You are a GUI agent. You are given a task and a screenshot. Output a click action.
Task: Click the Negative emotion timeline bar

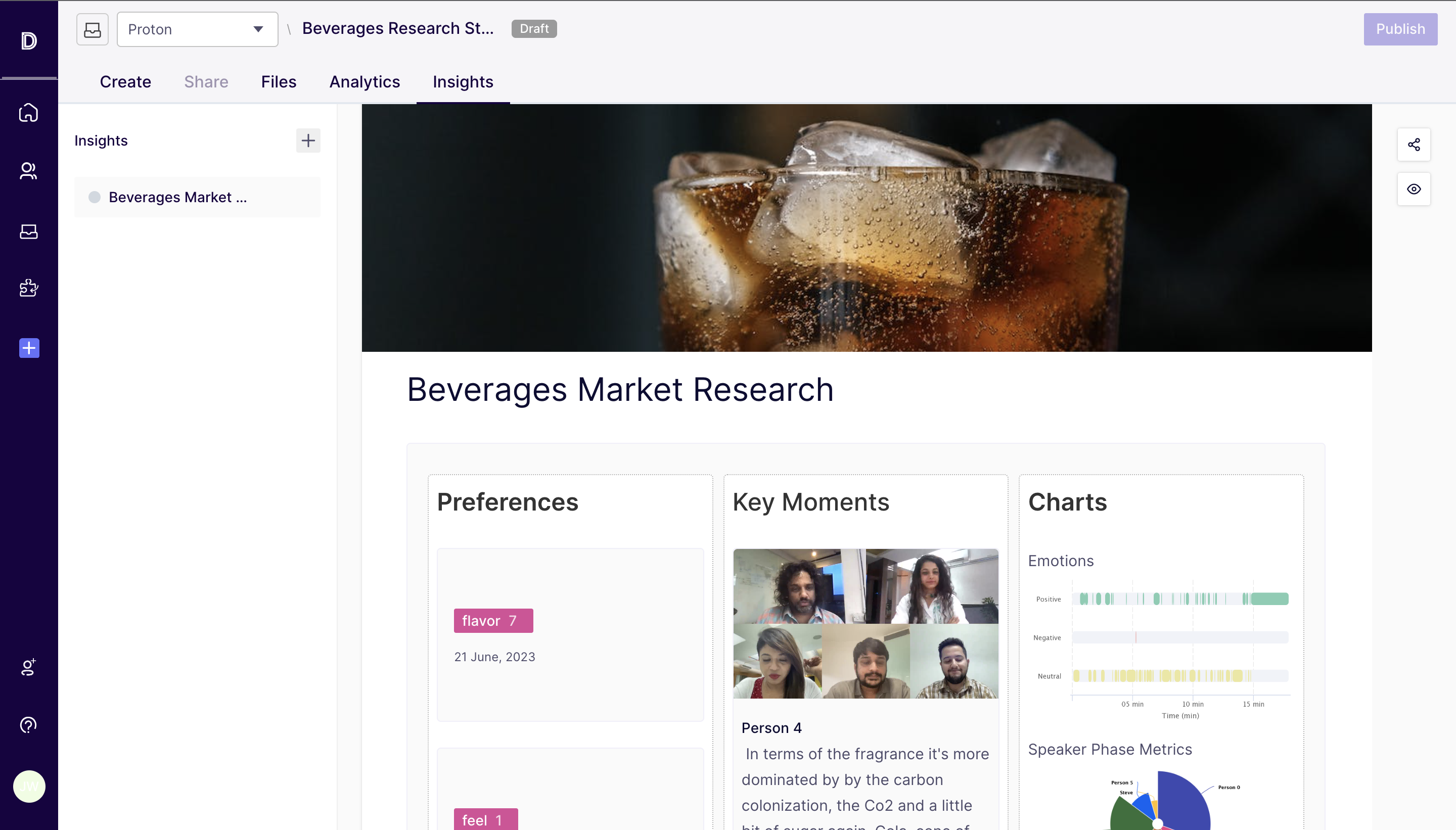click(1180, 637)
